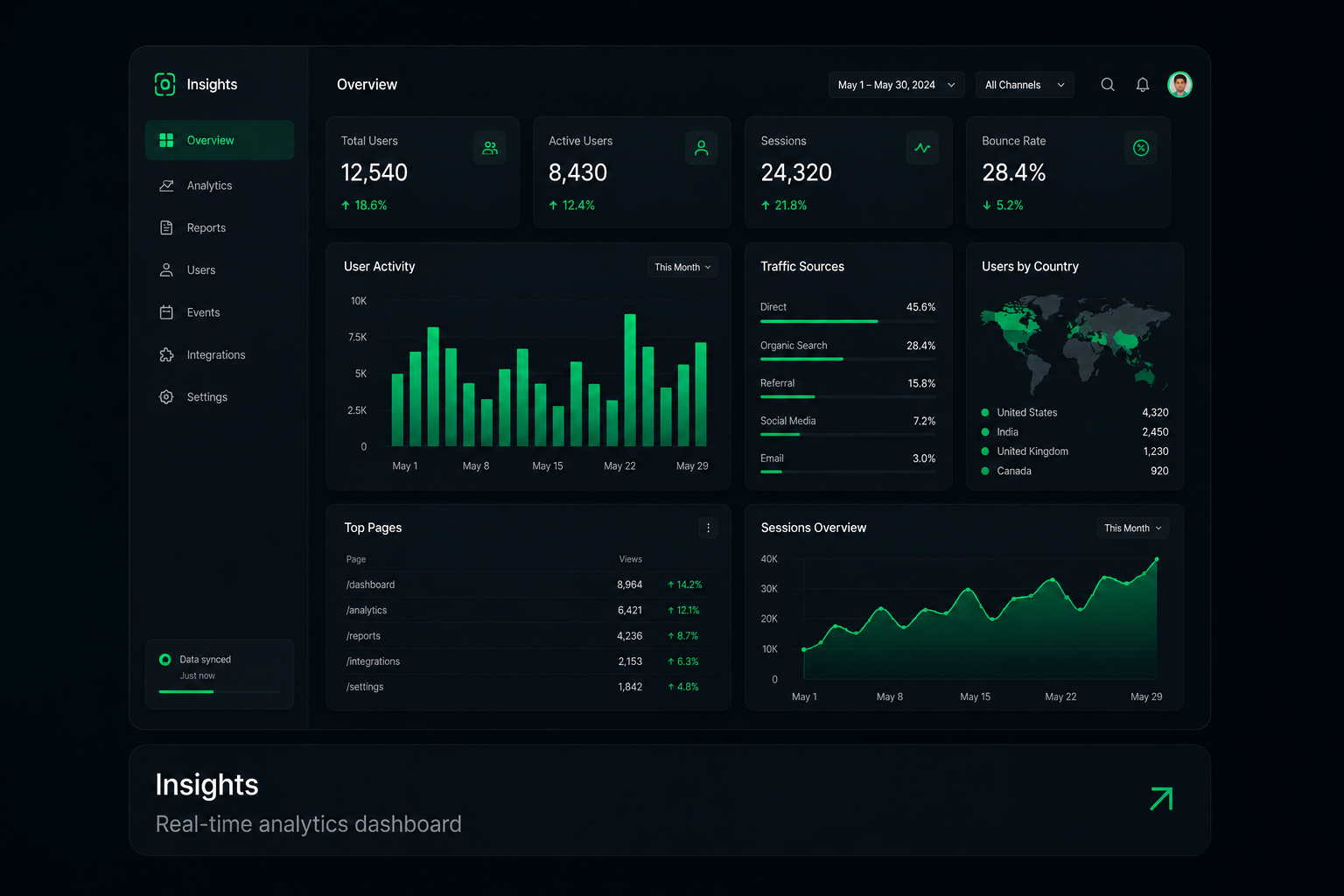Screen dimensions: 1344x896
Task: Click the Settings gear icon in sidebar
Action: pyautogui.click(x=166, y=397)
